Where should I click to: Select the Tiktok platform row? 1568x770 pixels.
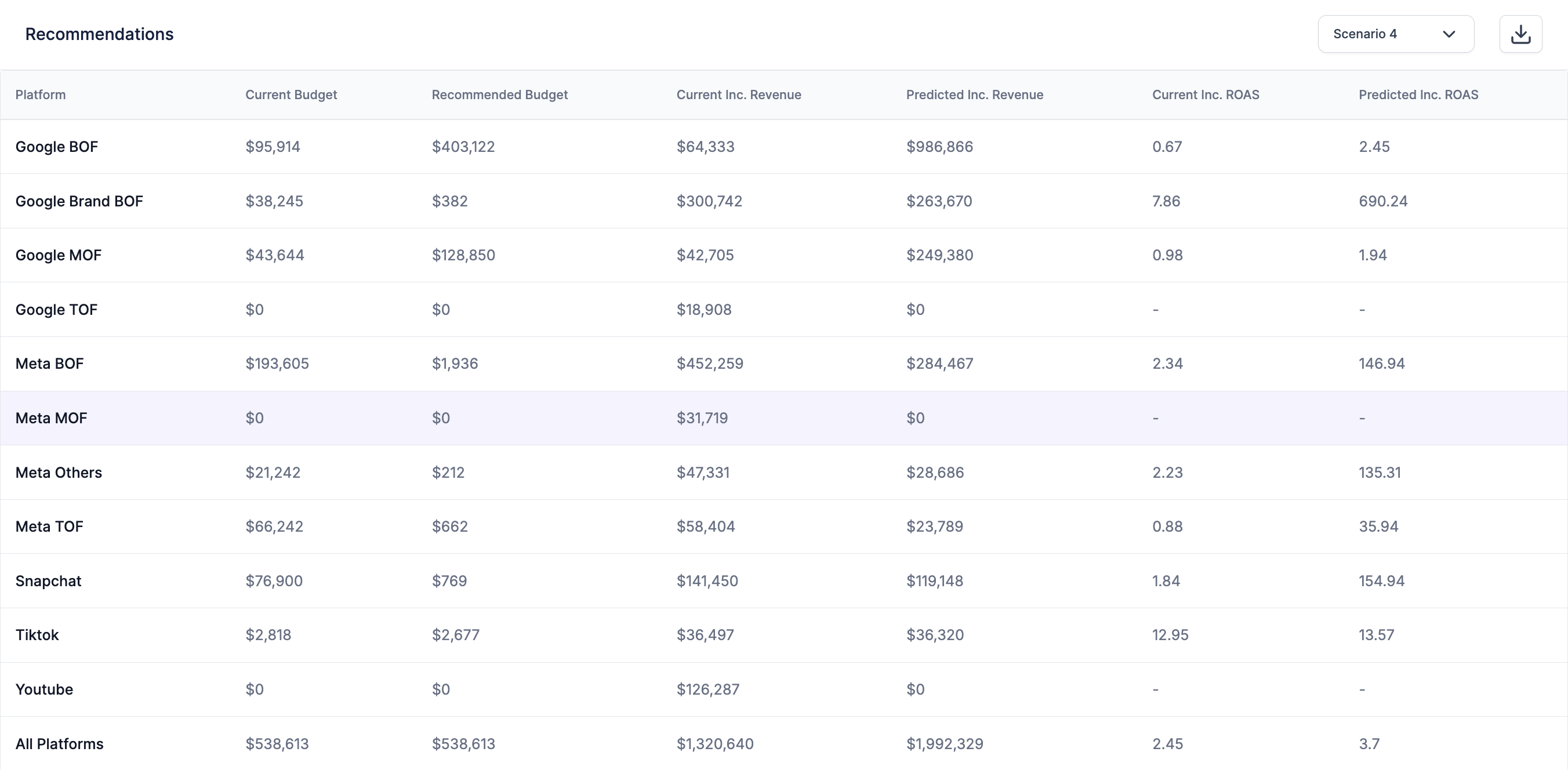37,635
